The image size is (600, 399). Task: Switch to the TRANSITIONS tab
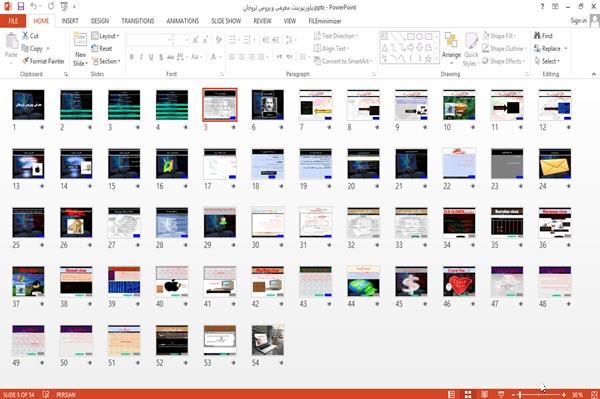click(138, 21)
